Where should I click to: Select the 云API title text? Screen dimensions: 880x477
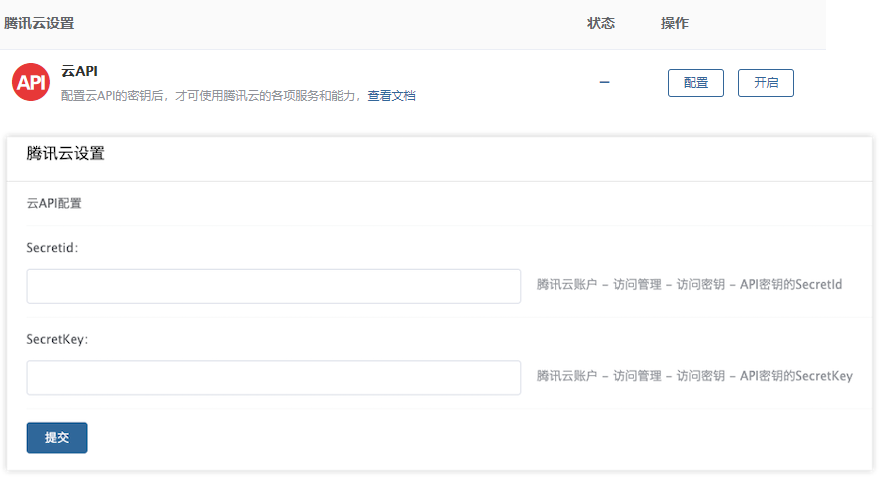click(79, 71)
